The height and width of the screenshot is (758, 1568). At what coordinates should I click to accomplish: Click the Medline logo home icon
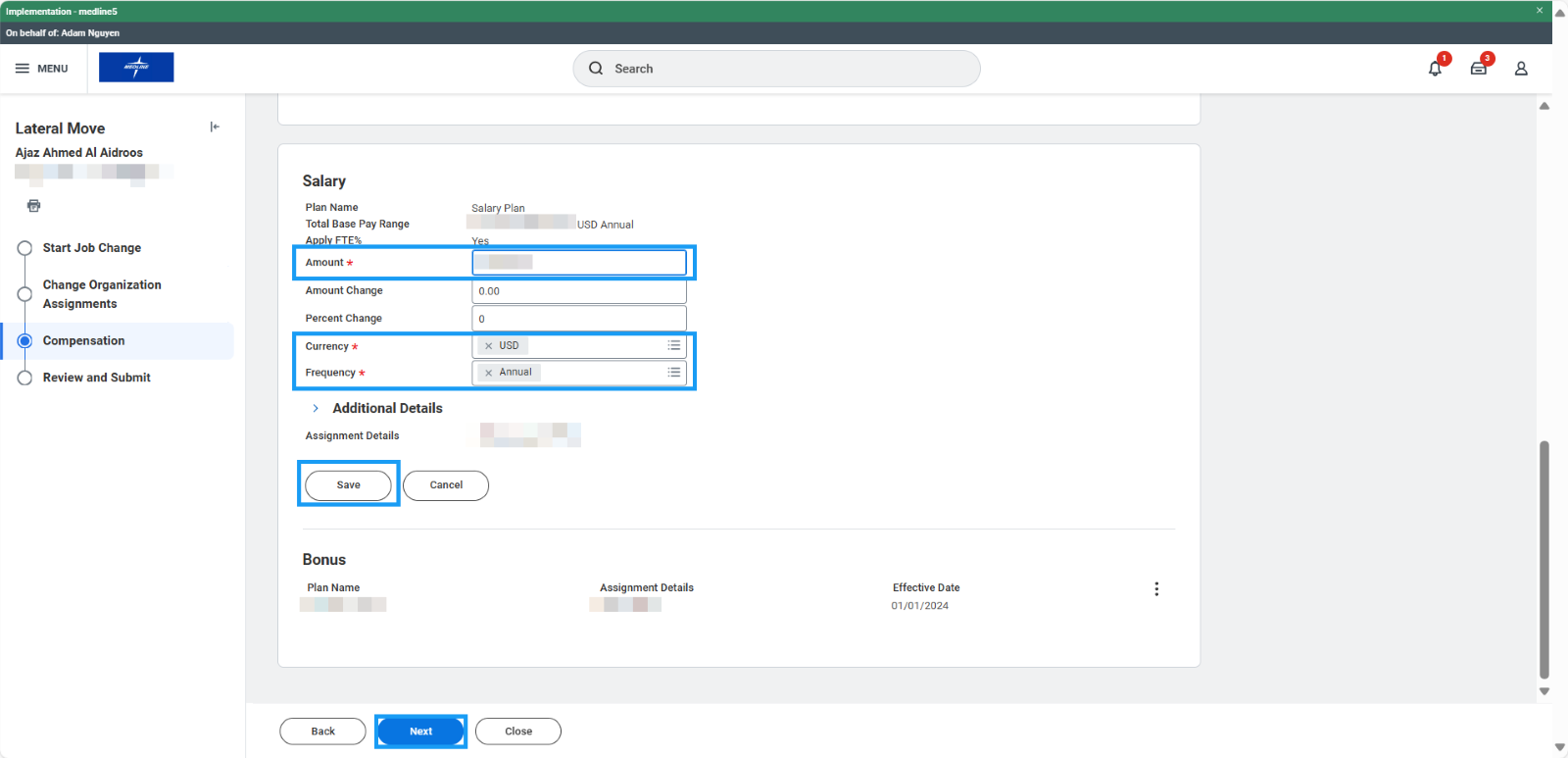(136, 68)
